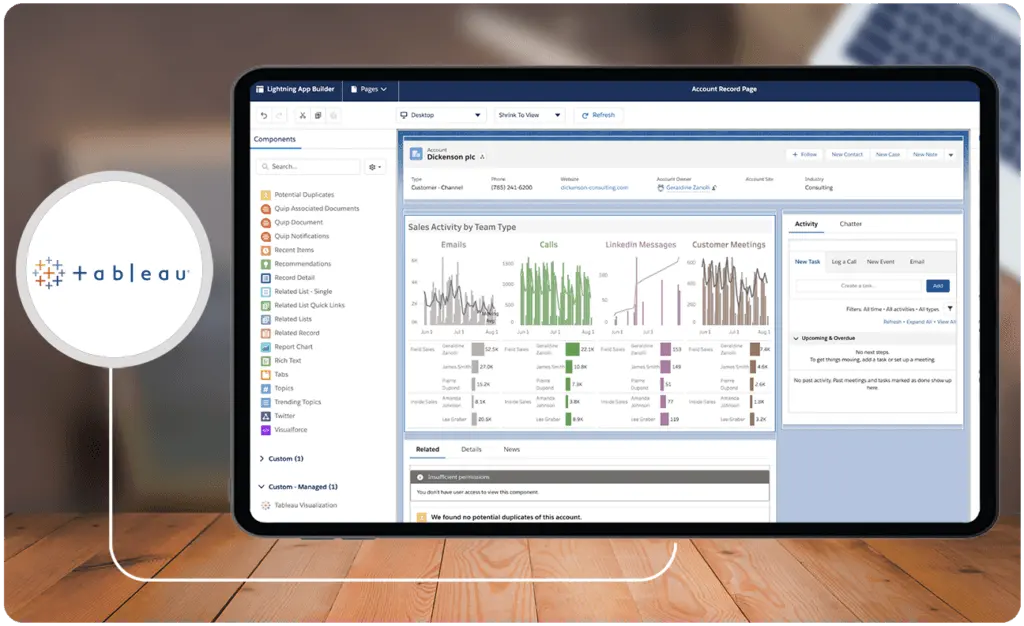Click the Dickenson plc account icon
This screenshot has width=1024, height=626.
point(416,155)
